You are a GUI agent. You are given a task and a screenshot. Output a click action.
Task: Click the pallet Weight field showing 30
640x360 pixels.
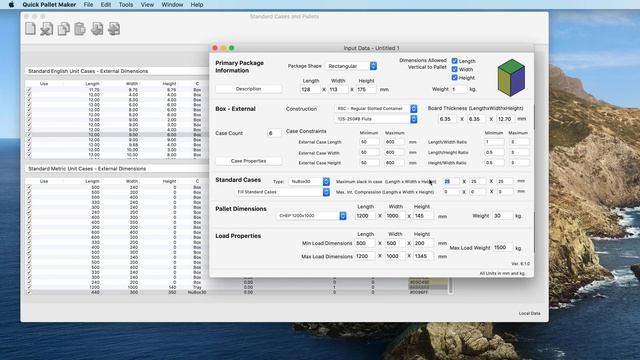coord(502,215)
